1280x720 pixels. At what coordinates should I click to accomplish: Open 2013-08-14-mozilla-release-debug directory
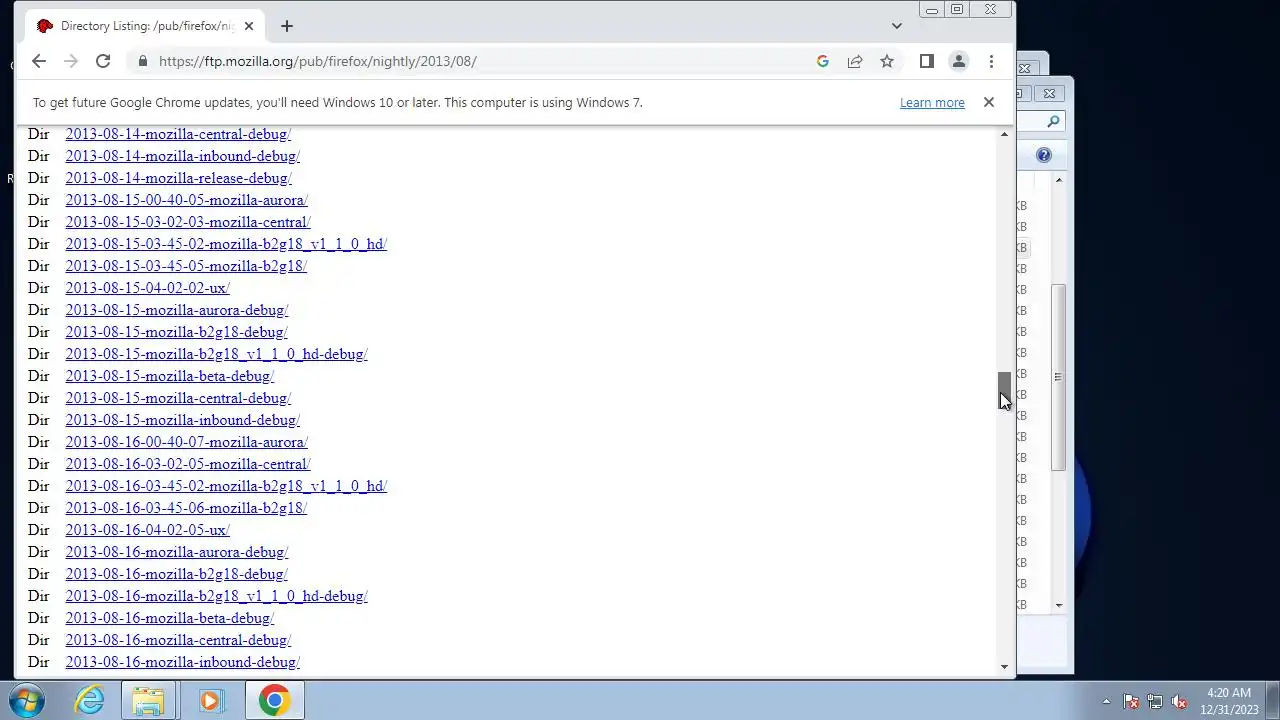click(178, 178)
